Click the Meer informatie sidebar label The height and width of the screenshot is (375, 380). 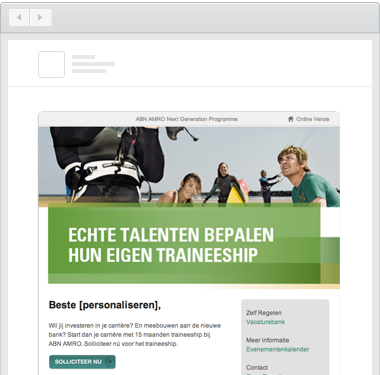[x=267, y=340]
